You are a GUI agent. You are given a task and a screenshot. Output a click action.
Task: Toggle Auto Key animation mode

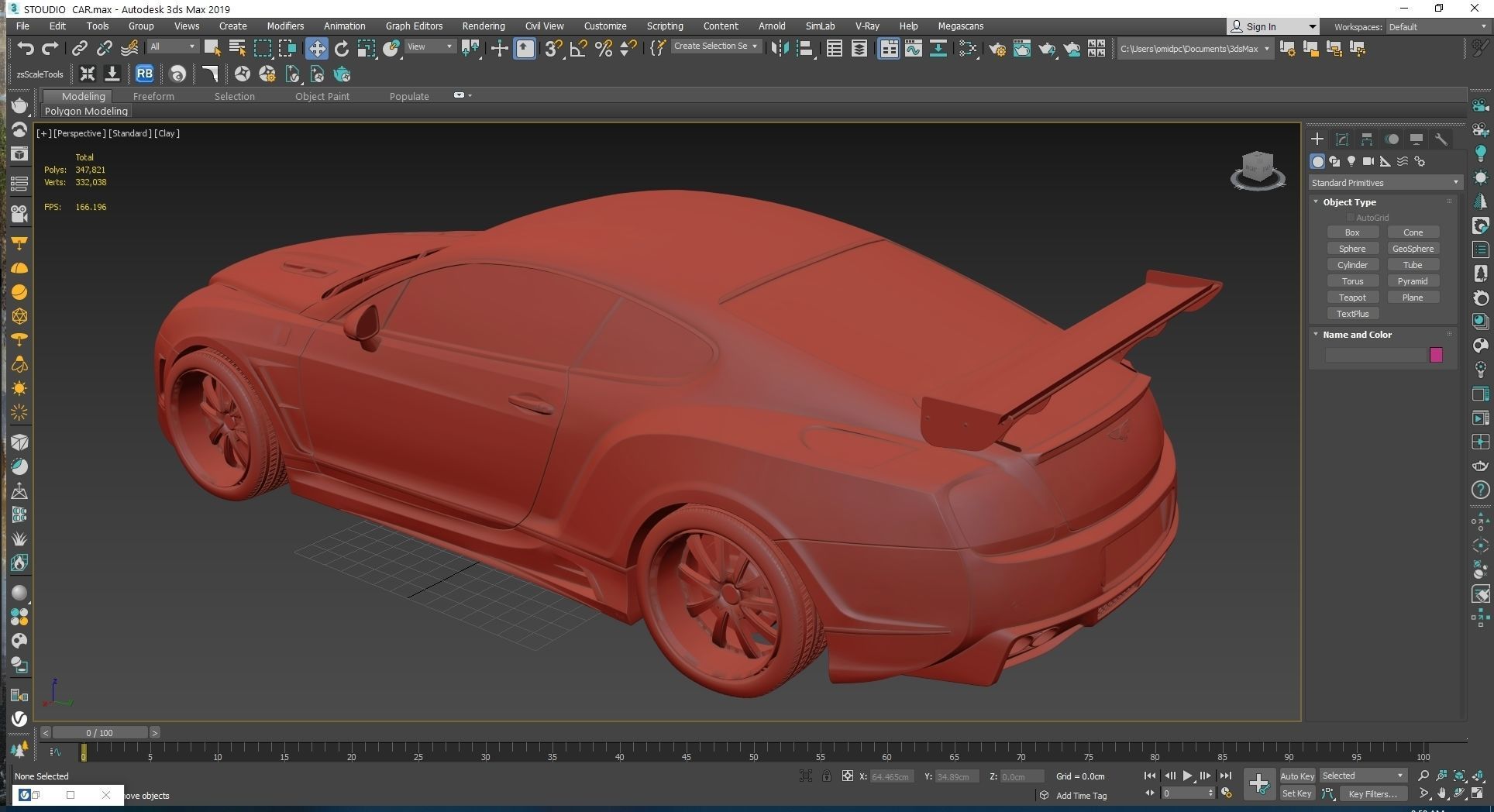1297,776
